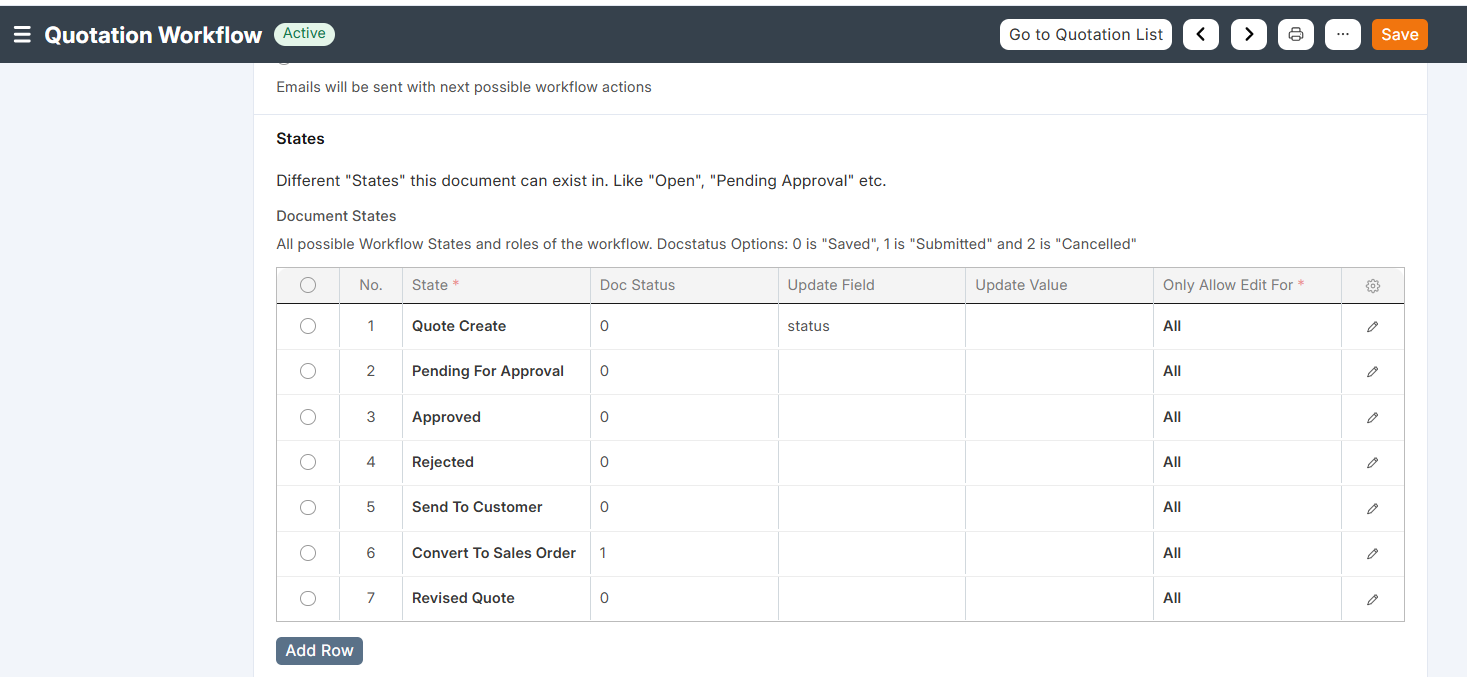This screenshot has width=1467, height=677.
Task: Click the Pending For Approval state cell
Action: pyautogui.click(x=496, y=371)
